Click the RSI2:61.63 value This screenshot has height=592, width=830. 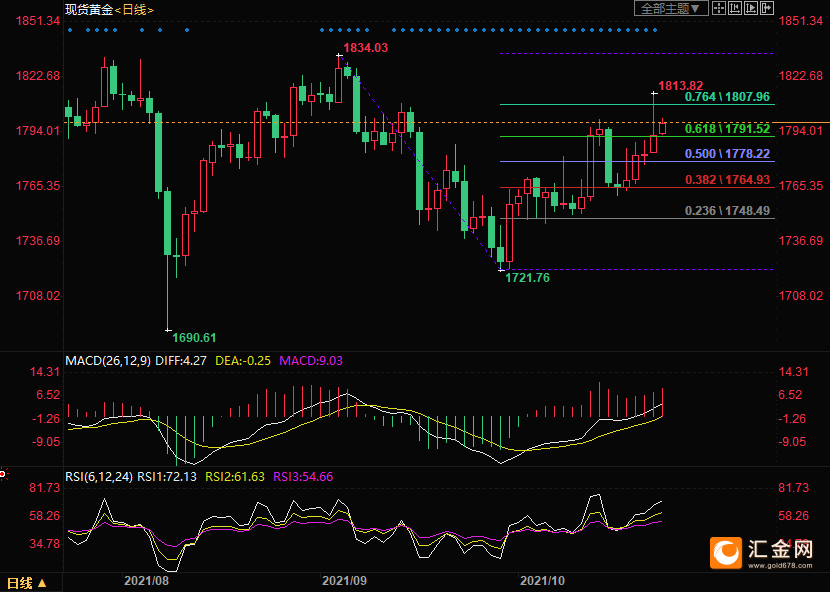pos(235,477)
